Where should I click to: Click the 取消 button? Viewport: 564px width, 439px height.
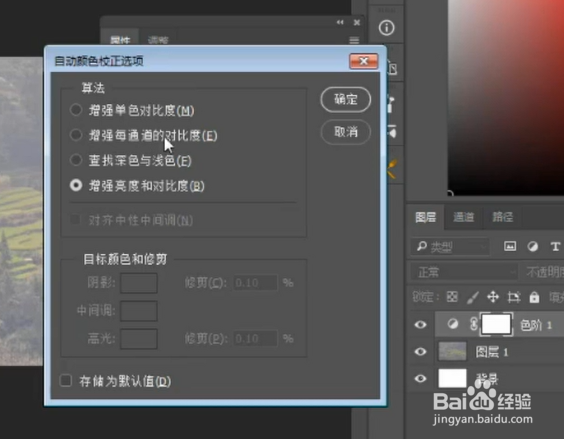click(345, 132)
